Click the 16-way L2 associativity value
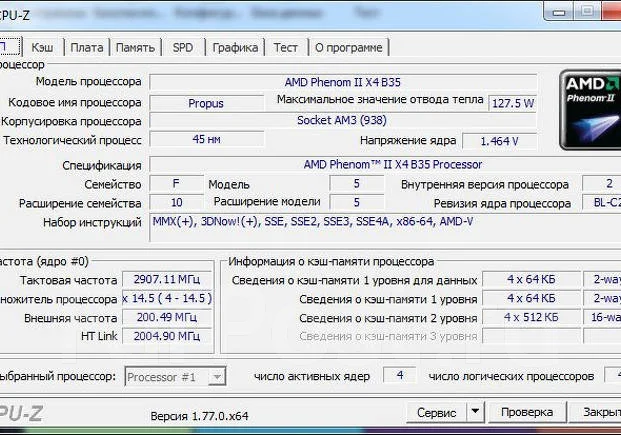This screenshot has width=621, height=435. (x=602, y=317)
